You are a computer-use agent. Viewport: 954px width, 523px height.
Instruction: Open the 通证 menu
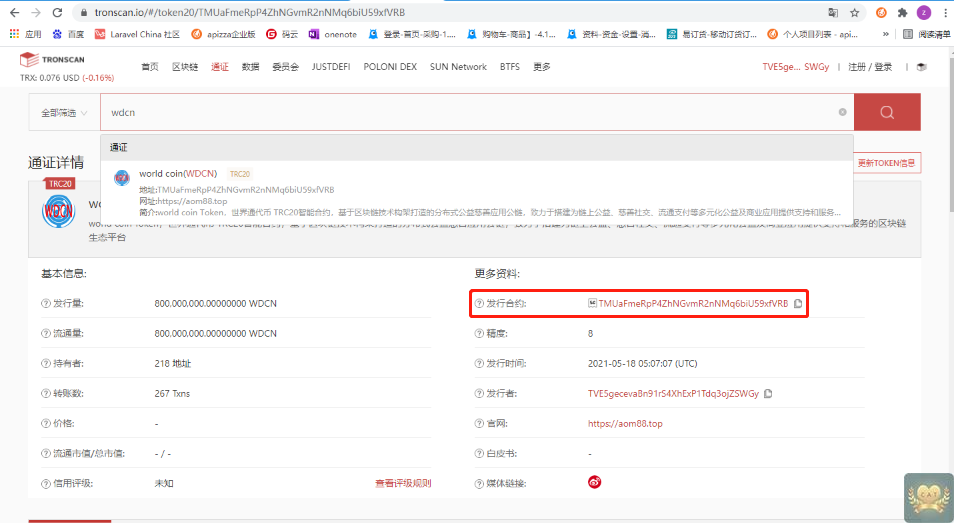coord(220,67)
